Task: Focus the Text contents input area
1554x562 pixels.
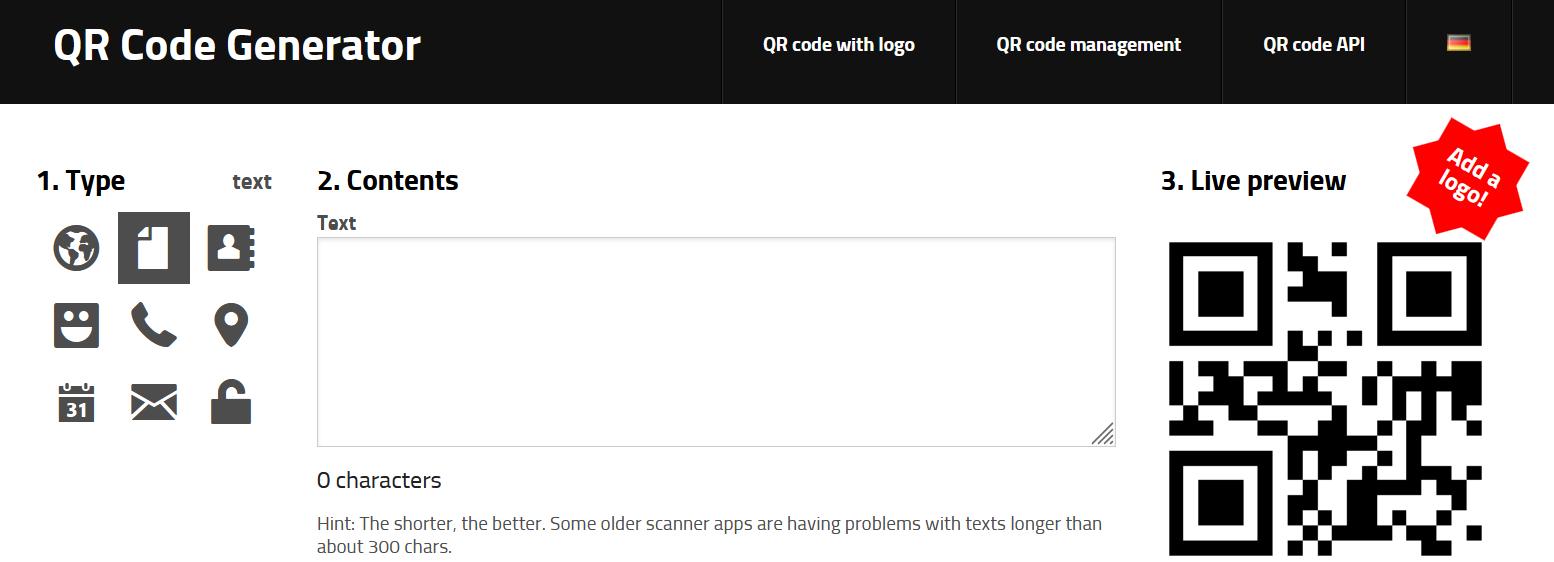Action: click(716, 342)
